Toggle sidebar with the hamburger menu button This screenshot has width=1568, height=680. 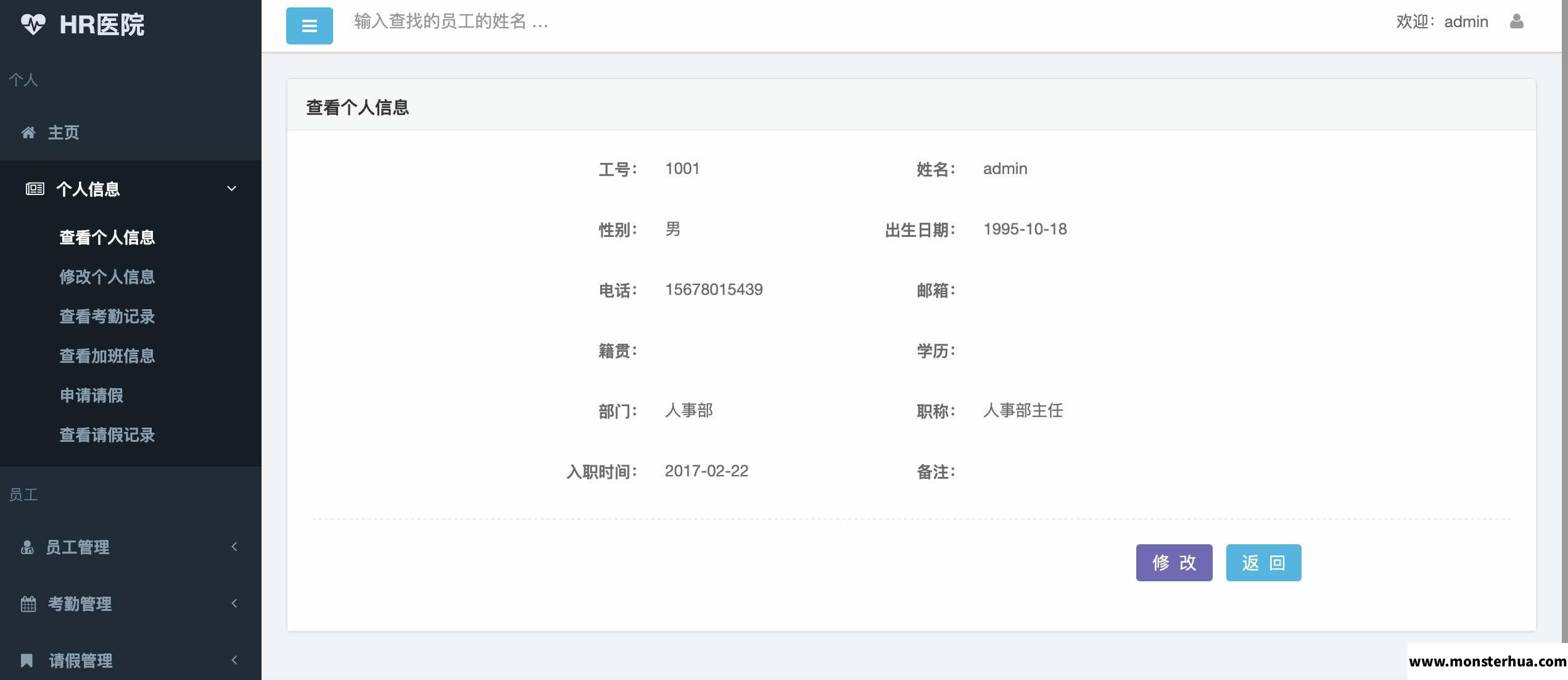[x=309, y=26]
